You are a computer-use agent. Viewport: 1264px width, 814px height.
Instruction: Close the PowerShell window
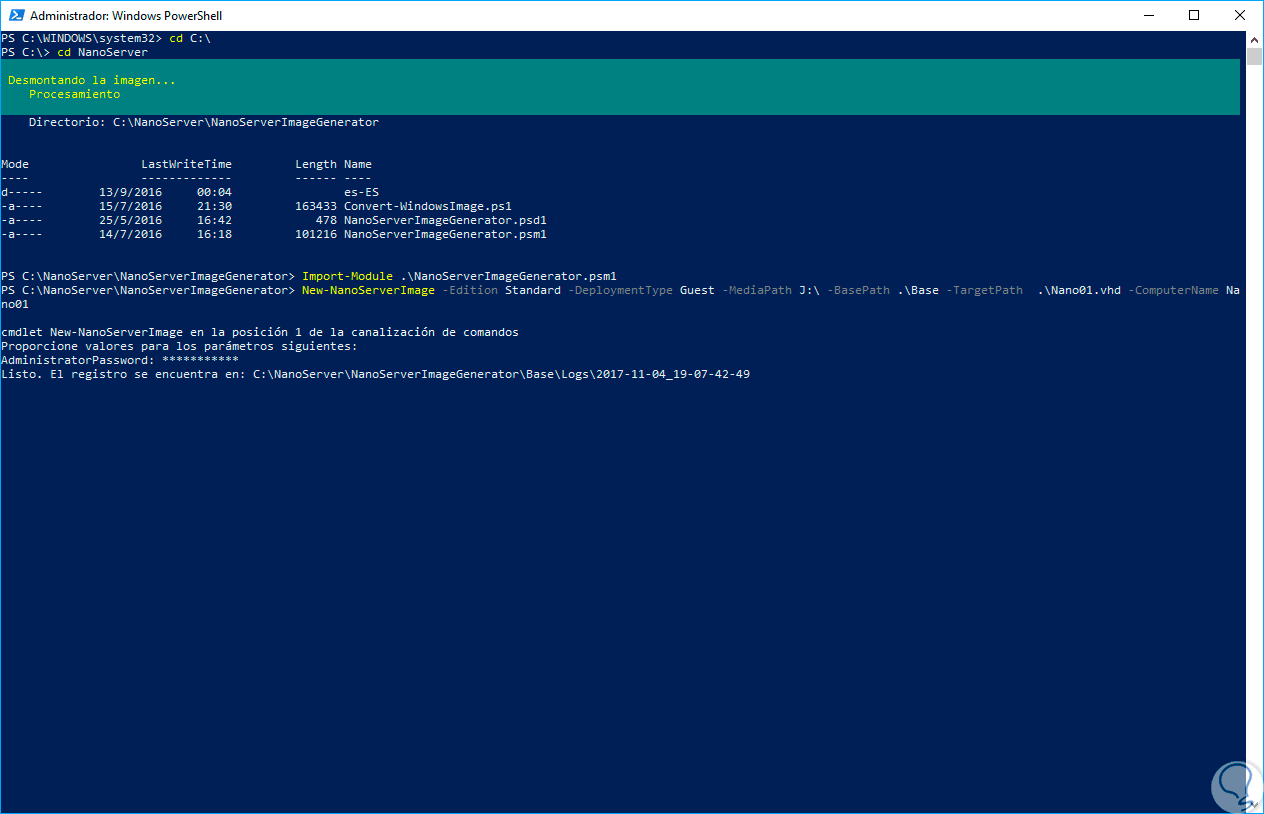click(x=1240, y=15)
